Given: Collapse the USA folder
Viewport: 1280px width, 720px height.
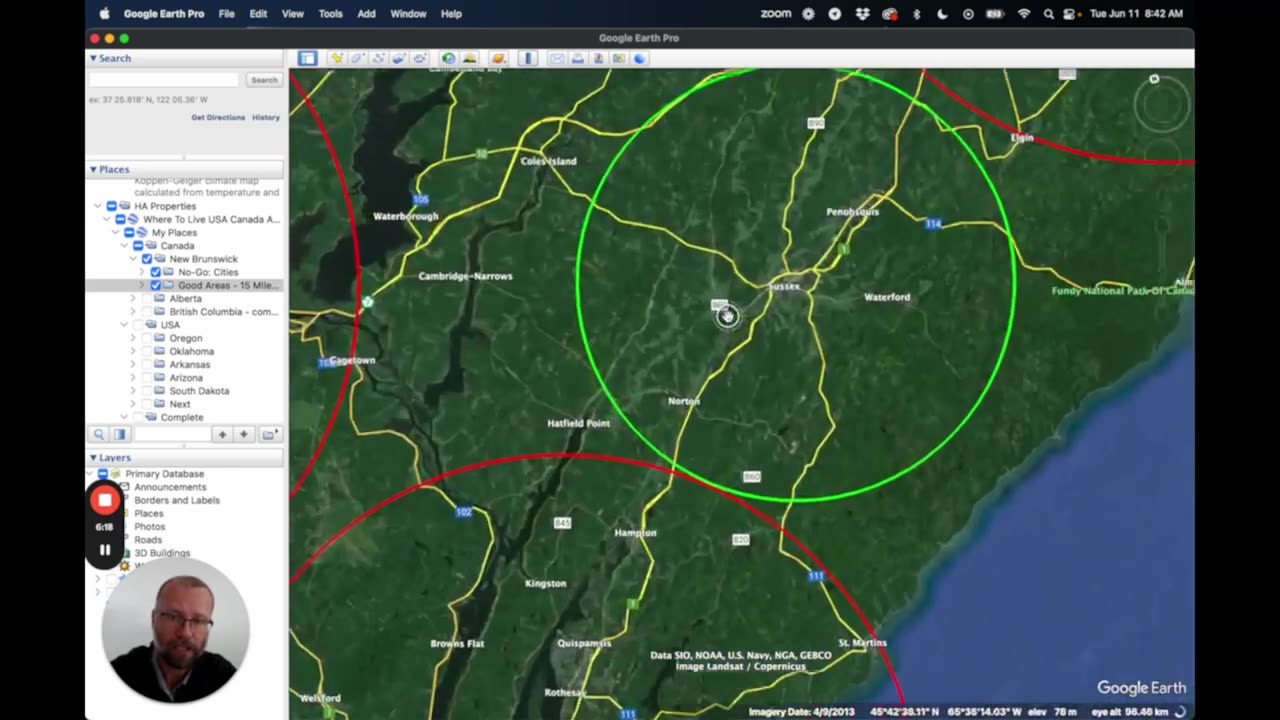Looking at the screenshot, I should pos(124,325).
